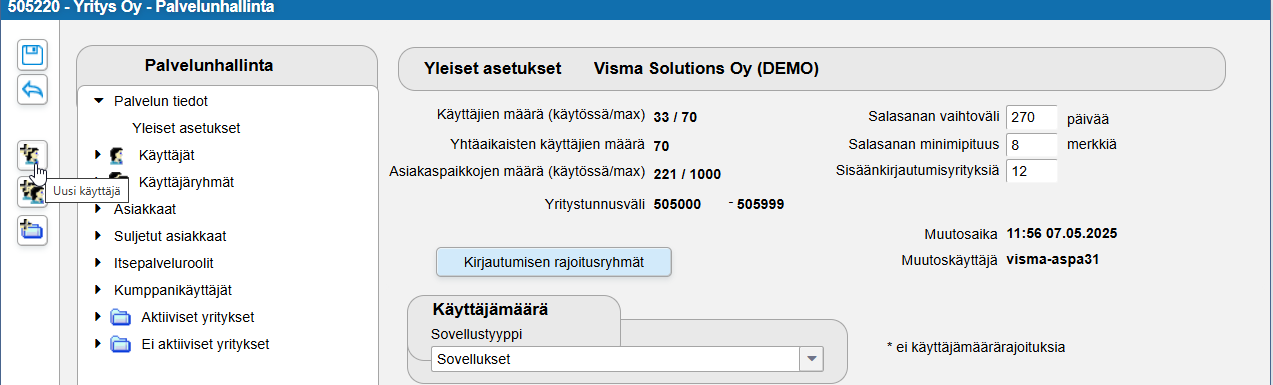
Task: Expand the Suljetut asiakkaat node
Action: 98,236
